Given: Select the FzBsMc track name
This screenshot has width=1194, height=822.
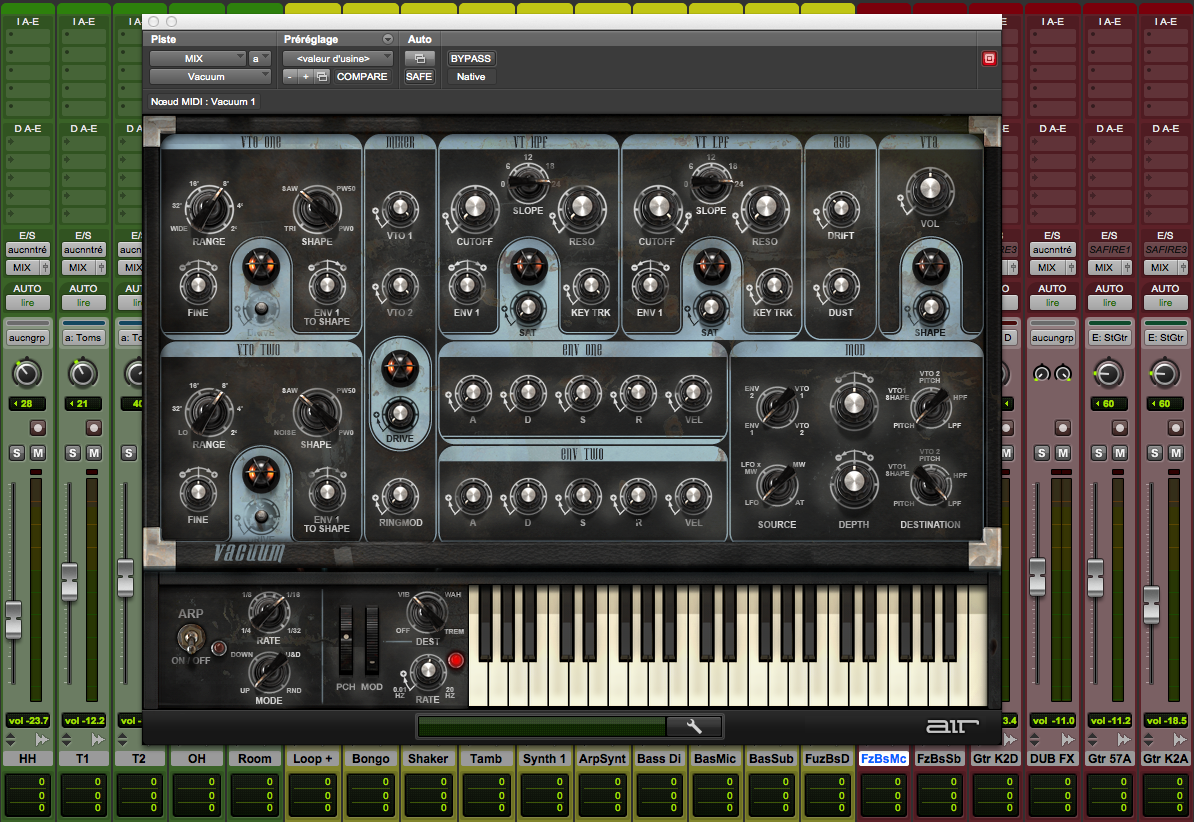Looking at the screenshot, I should [x=883, y=759].
